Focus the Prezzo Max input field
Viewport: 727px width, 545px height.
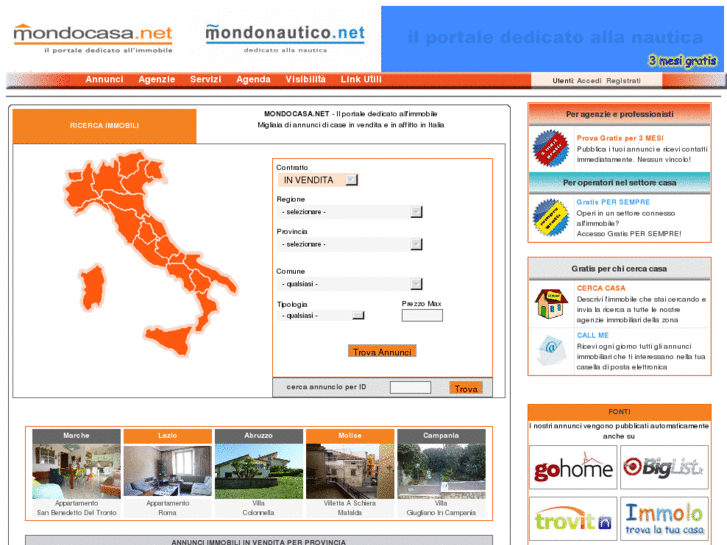point(422,315)
